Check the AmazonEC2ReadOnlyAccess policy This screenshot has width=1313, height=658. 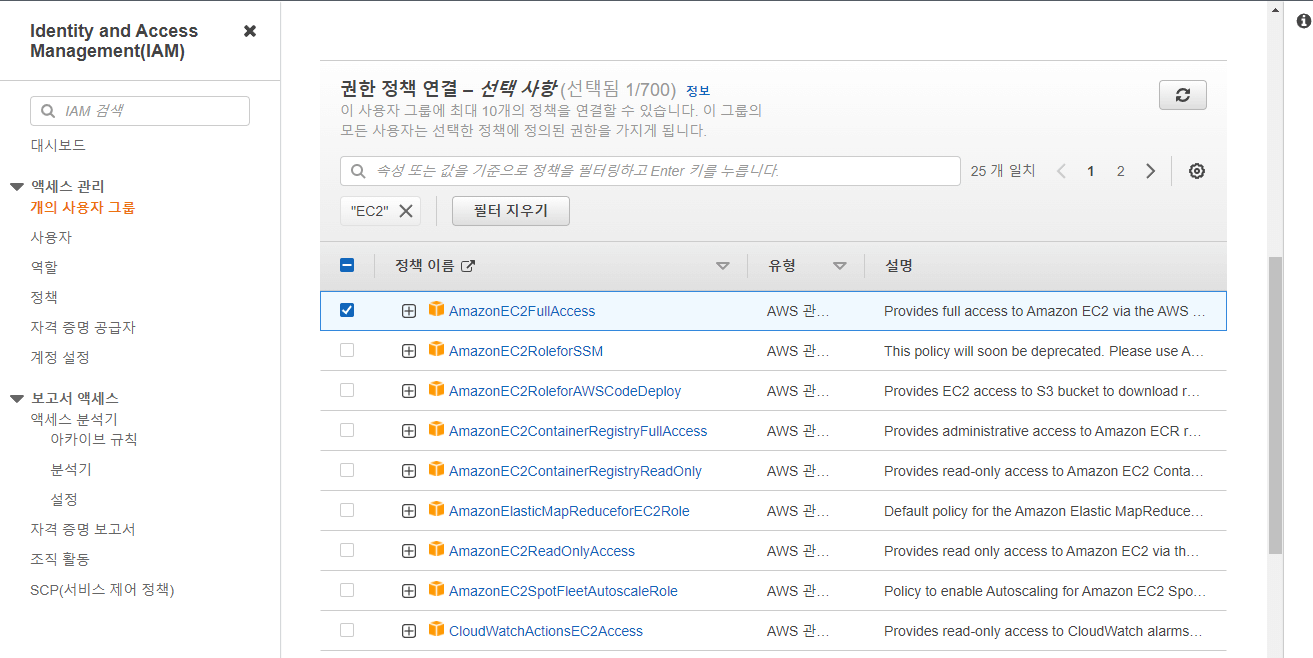pos(347,550)
